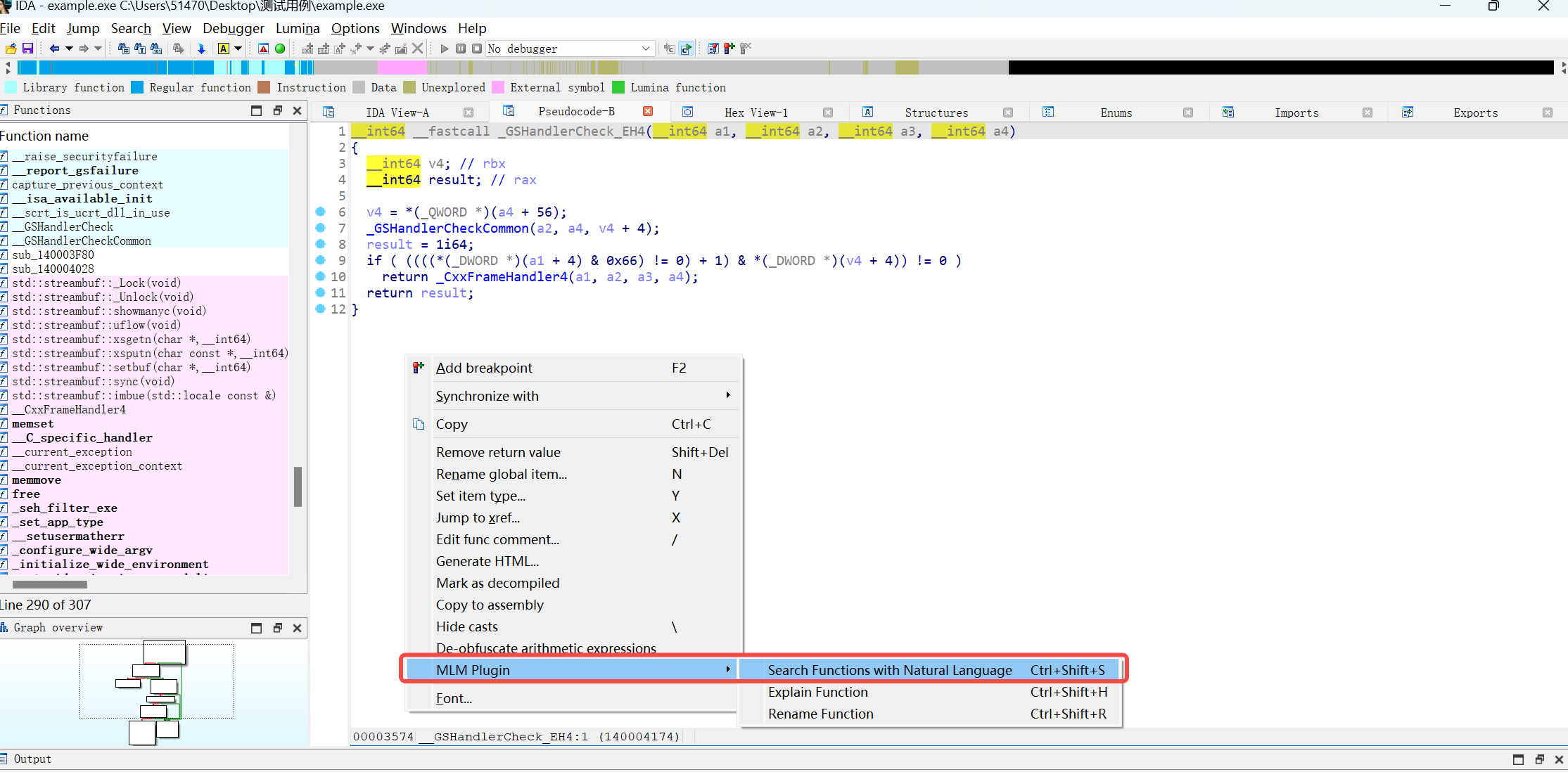Click the Stop process icon
The height and width of the screenshot is (772, 1568).
tap(477, 49)
